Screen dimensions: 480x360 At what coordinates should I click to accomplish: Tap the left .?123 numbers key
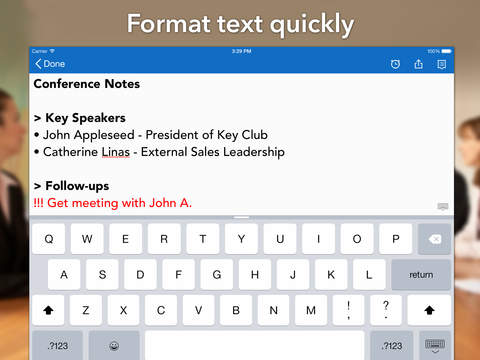pos(57,346)
